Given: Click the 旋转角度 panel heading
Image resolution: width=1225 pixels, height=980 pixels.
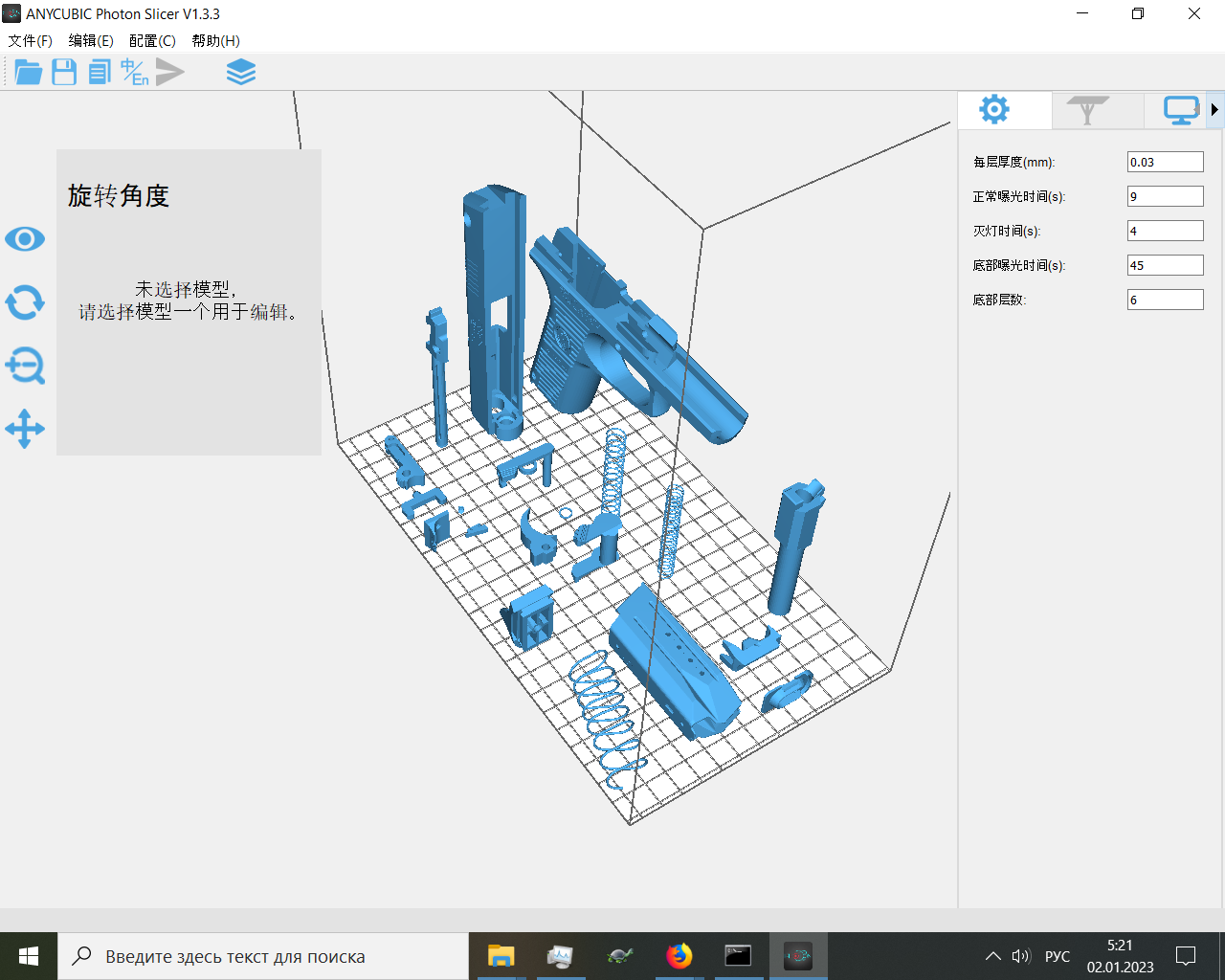Looking at the screenshot, I should 119,196.
